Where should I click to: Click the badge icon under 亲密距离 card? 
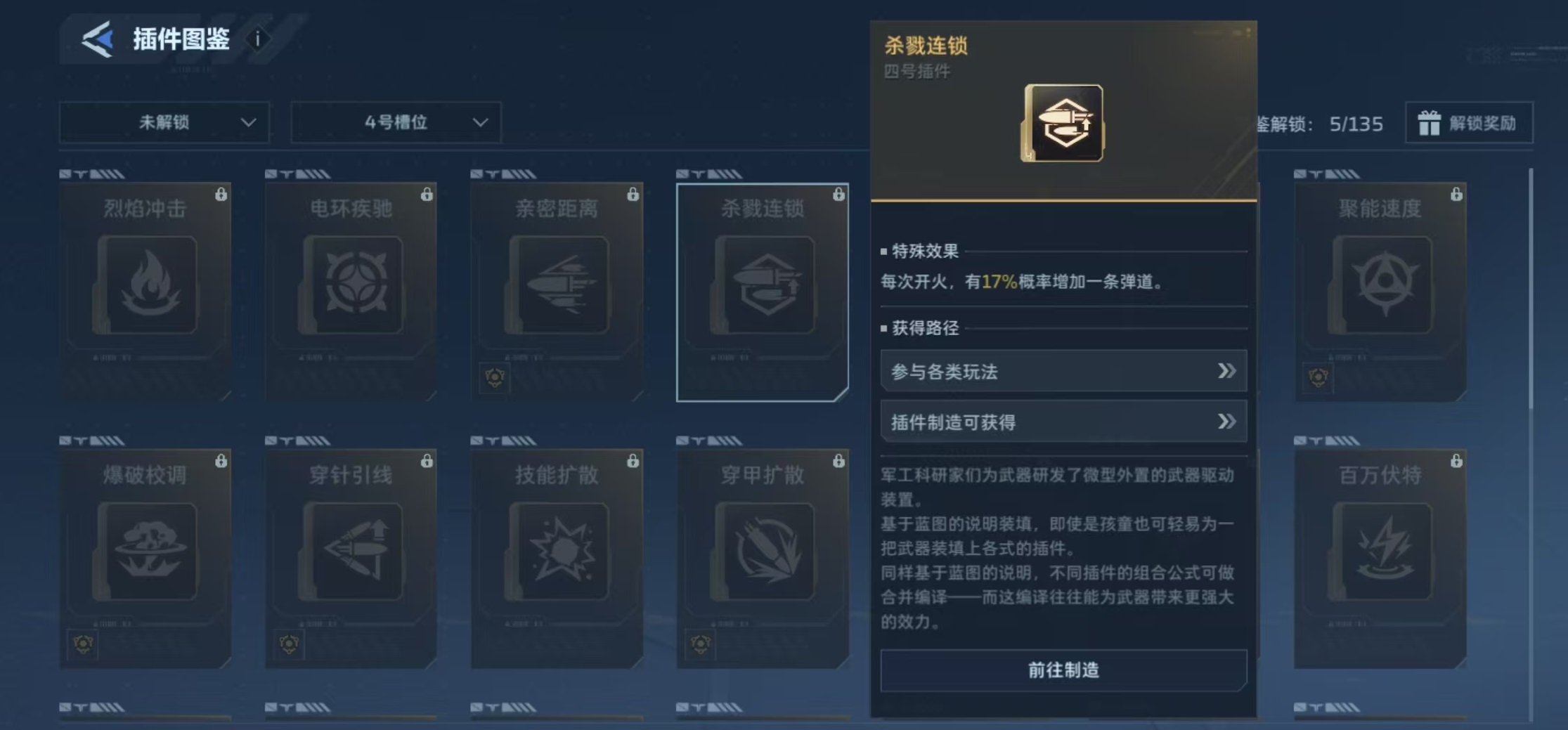[x=495, y=378]
